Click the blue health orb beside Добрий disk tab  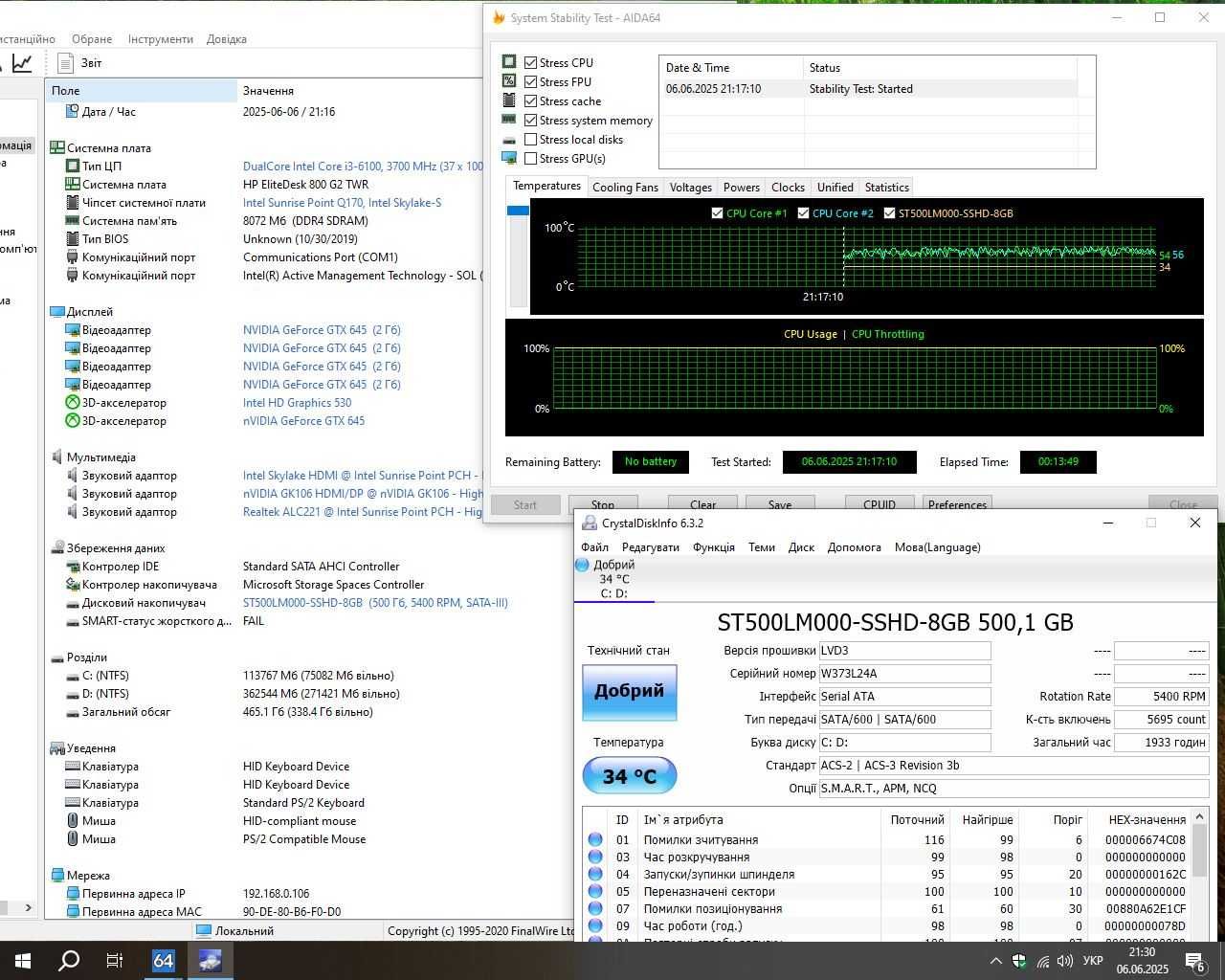(x=582, y=566)
